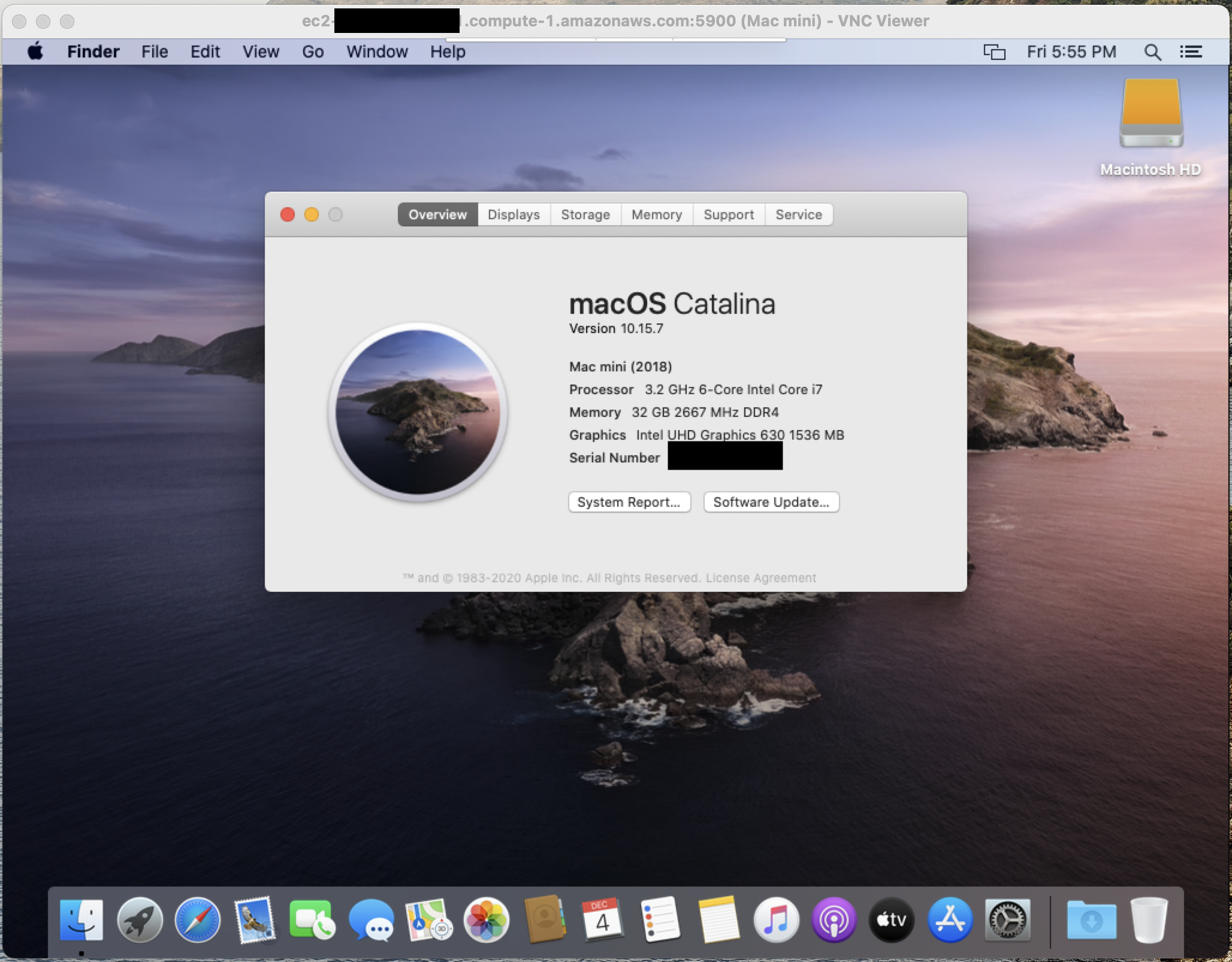Switch to the Support tab
Image resolution: width=1232 pixels, height=962 pixels.
point(729,214)
